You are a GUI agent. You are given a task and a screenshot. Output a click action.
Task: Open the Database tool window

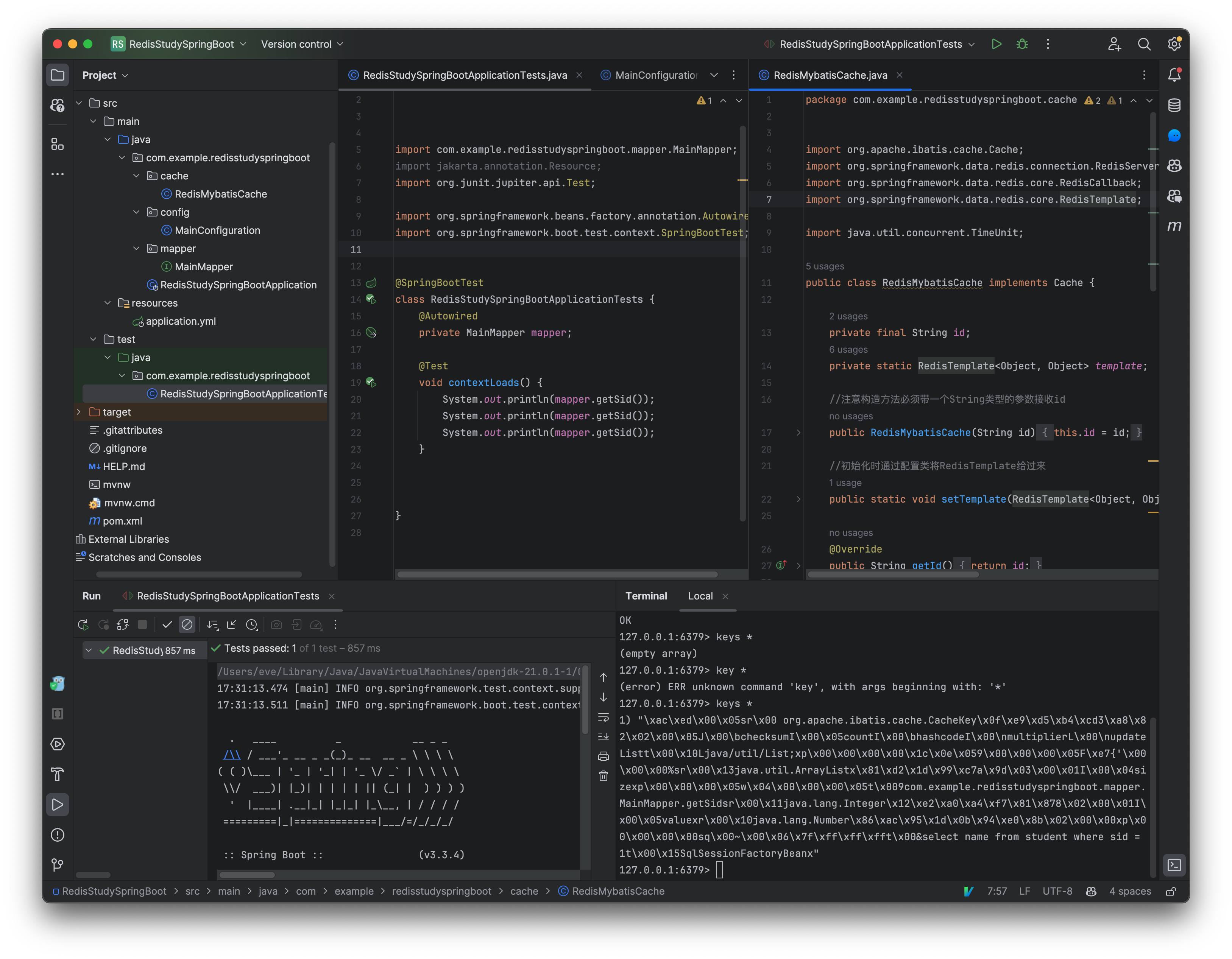(x=1174, y=106)
